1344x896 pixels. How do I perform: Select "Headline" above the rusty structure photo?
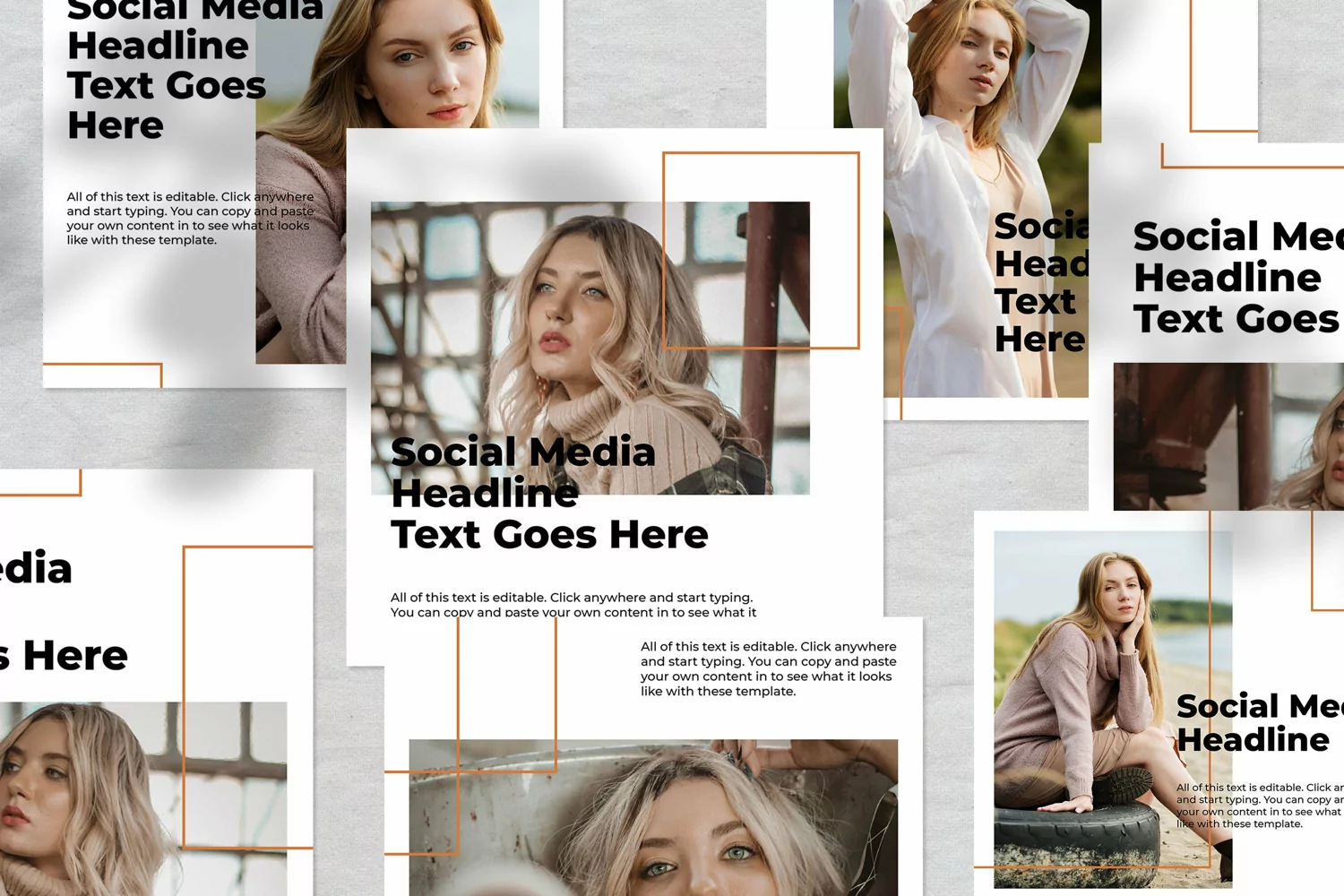[1227, 278]
